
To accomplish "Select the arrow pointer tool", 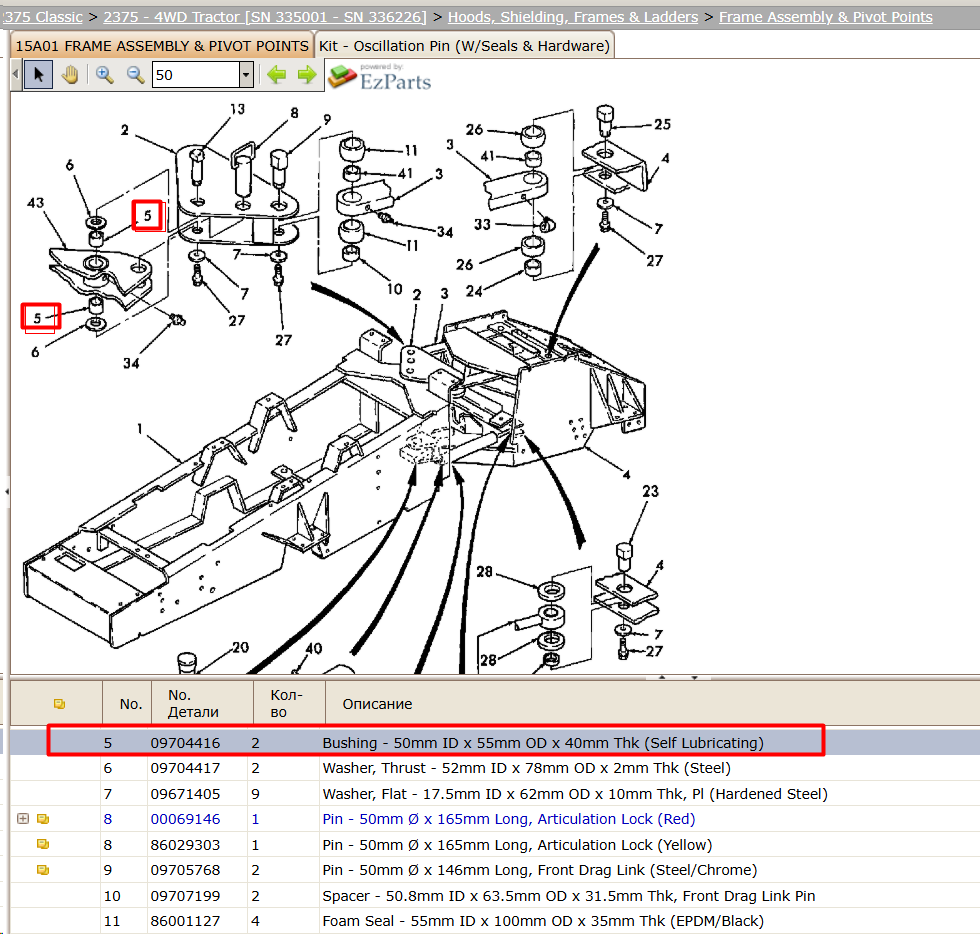I will coord(38,75).
